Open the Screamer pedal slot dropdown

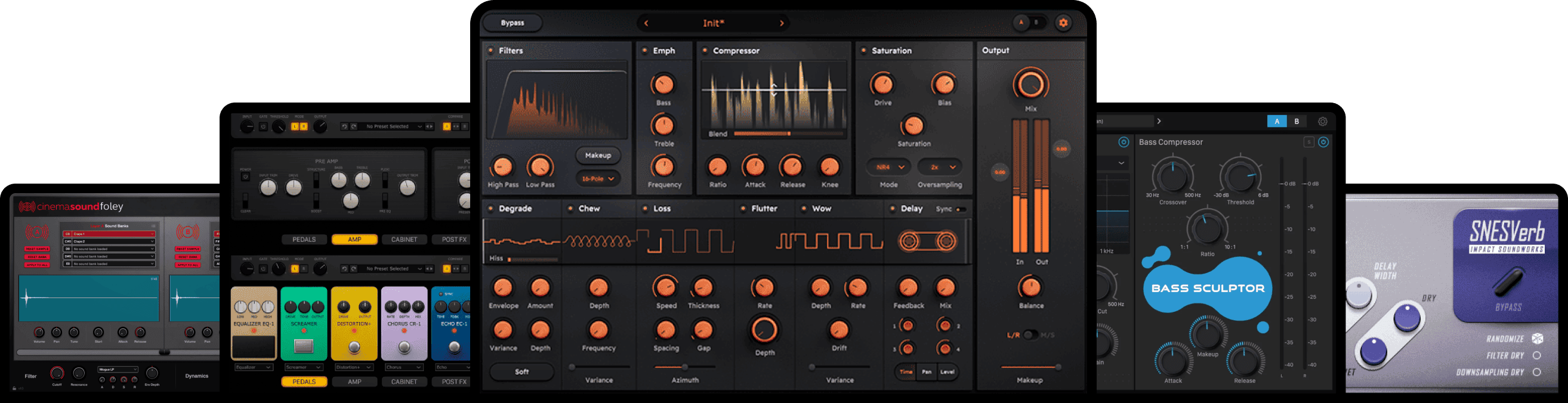[x=303, y=367]
